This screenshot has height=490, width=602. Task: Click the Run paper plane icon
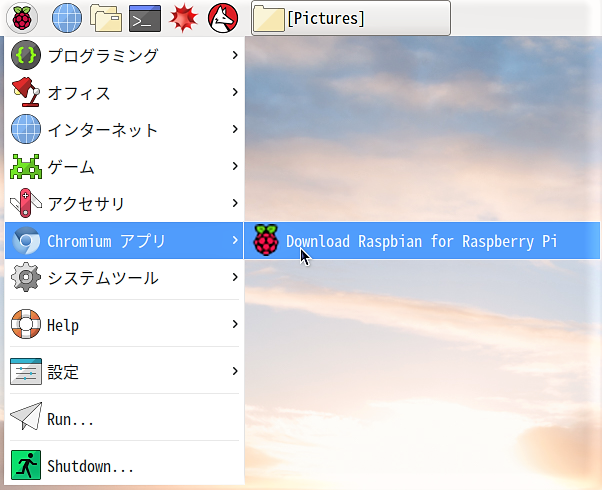coord(26,417)
